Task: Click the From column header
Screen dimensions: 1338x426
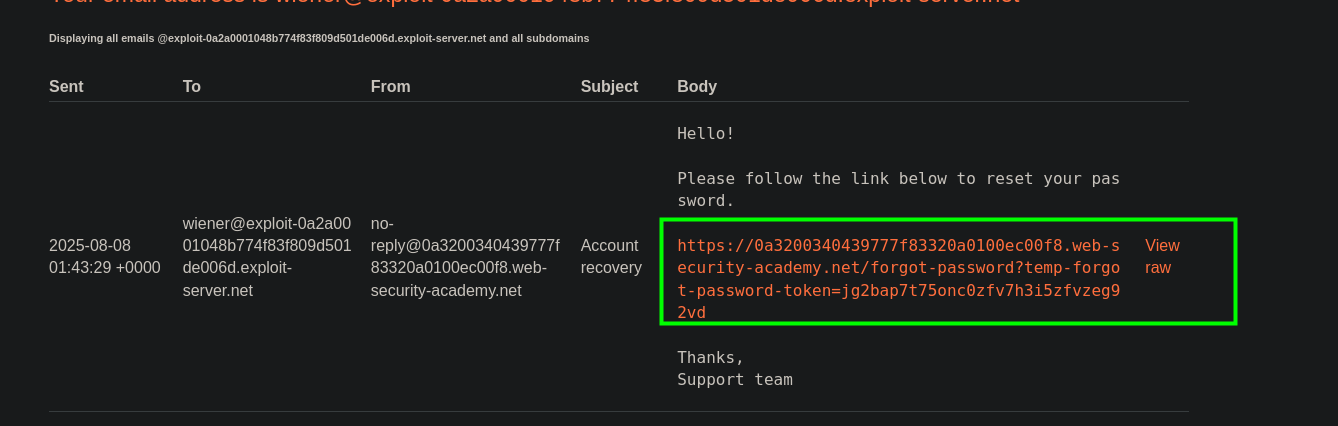Action: coord(390,87)
